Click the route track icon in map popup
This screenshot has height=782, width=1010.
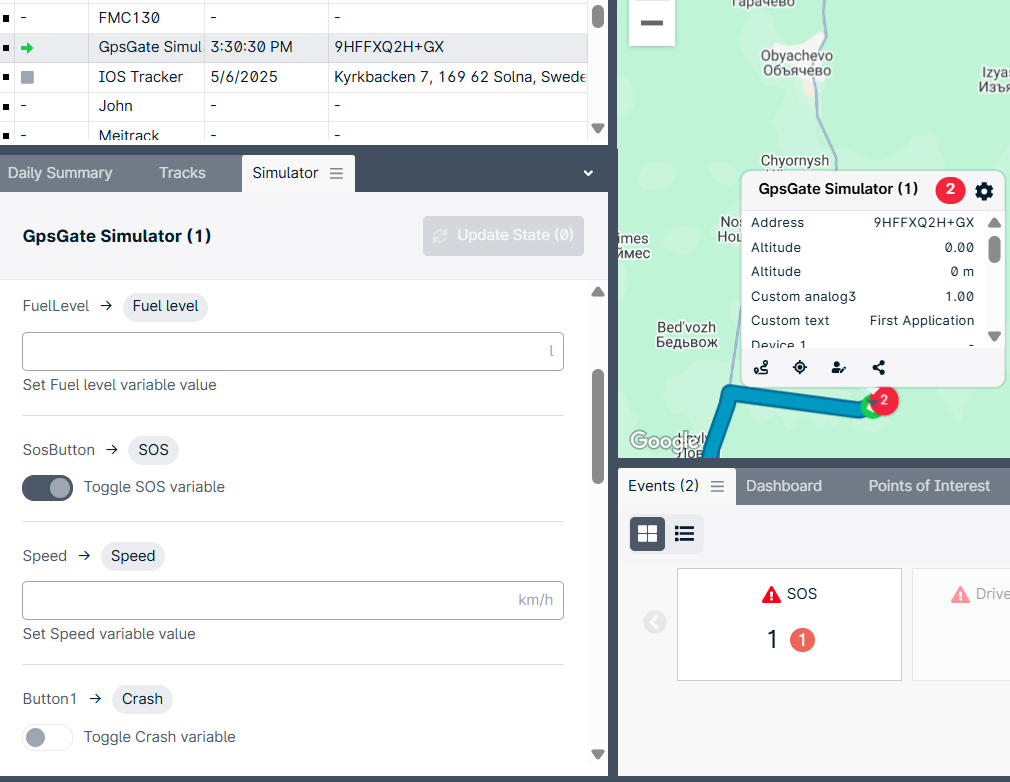click(x=761, y=368)
